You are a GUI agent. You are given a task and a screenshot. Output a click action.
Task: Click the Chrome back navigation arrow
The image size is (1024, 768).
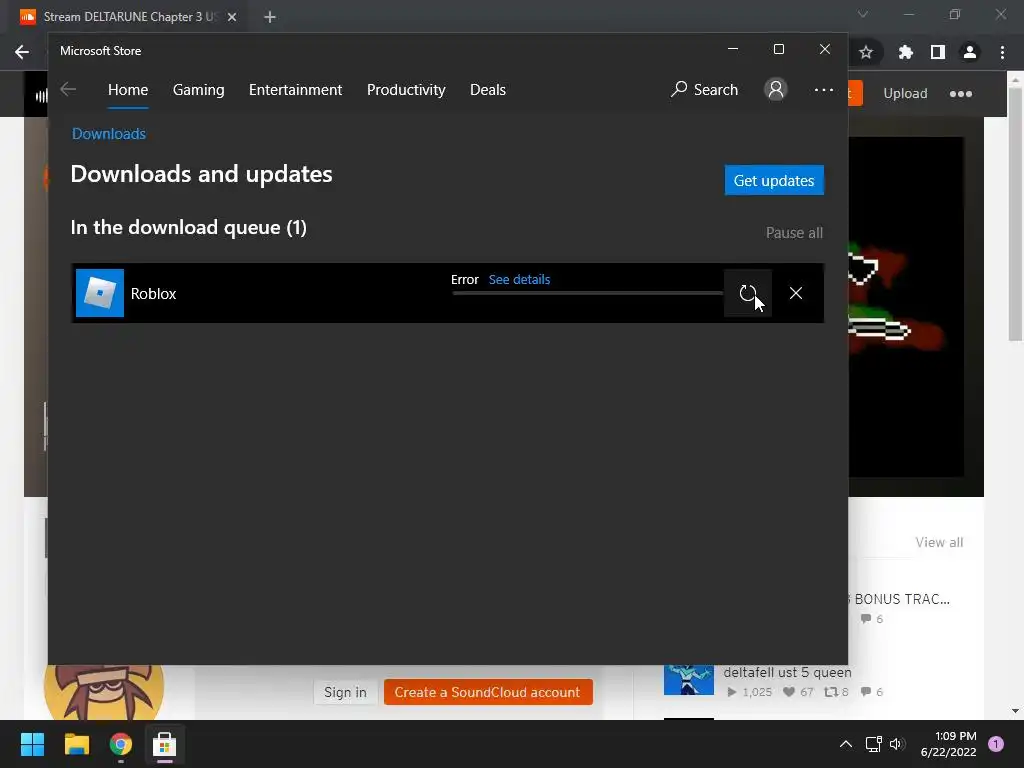point(22,52)
